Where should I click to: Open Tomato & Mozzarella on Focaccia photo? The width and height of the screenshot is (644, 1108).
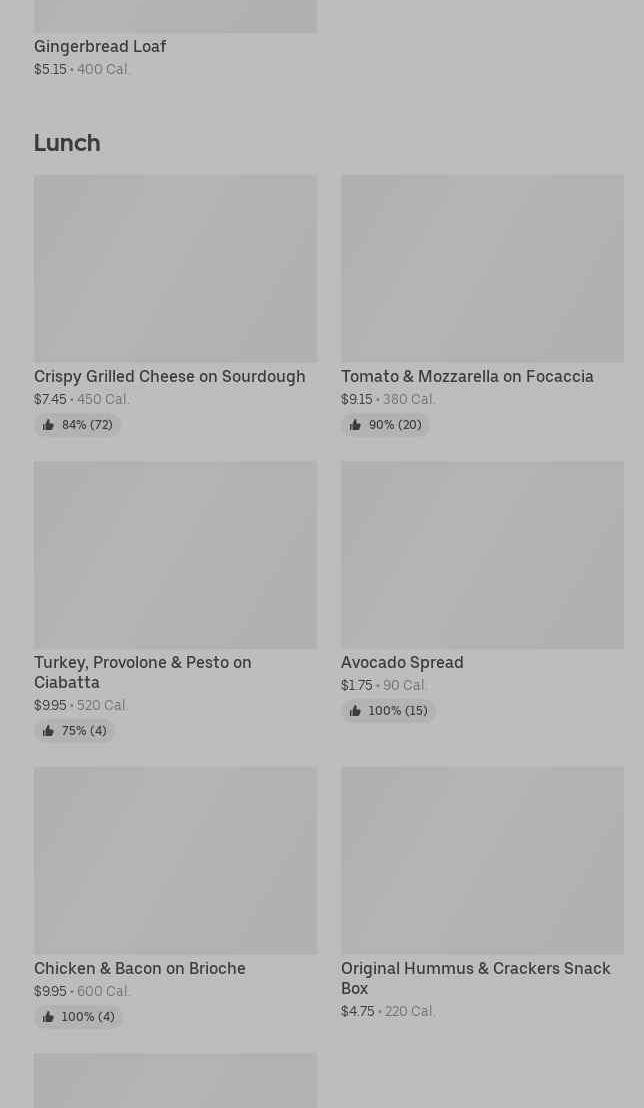(482, 268)
